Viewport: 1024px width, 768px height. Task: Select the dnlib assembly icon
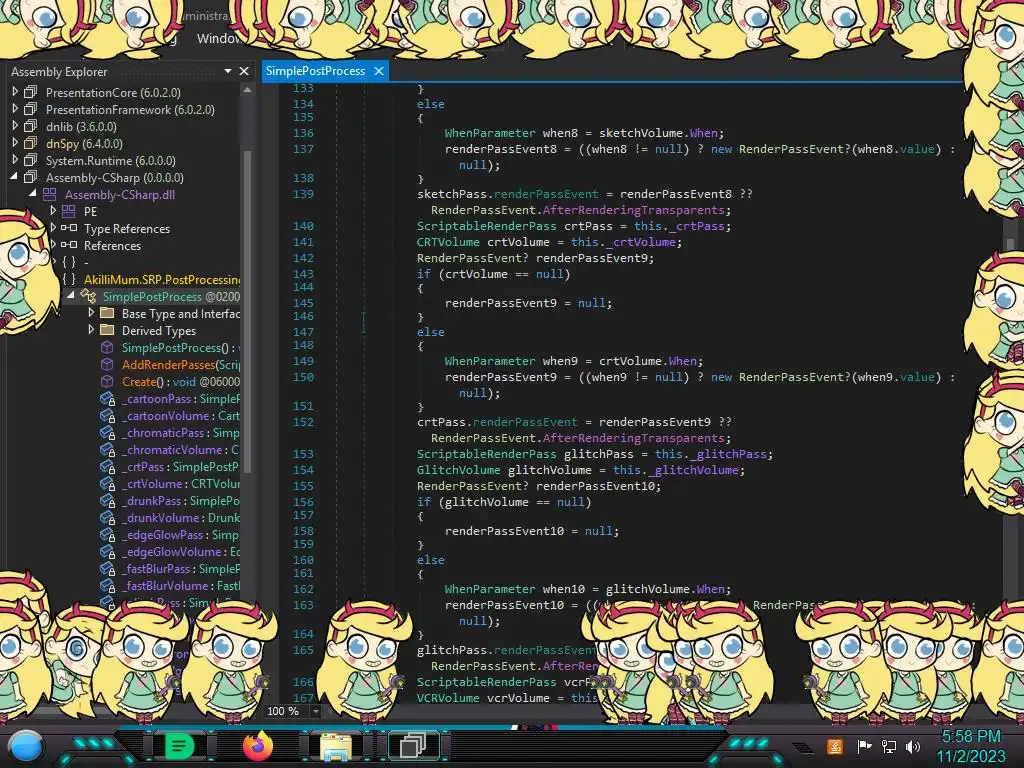click(31, 126)
